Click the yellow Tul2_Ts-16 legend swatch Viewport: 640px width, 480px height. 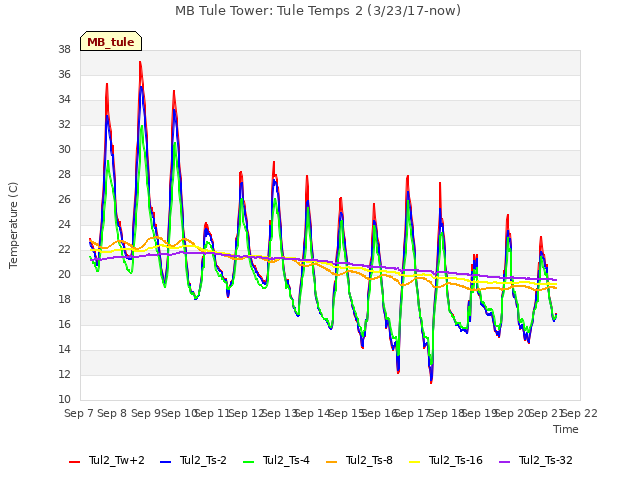[x=415, y=462]
